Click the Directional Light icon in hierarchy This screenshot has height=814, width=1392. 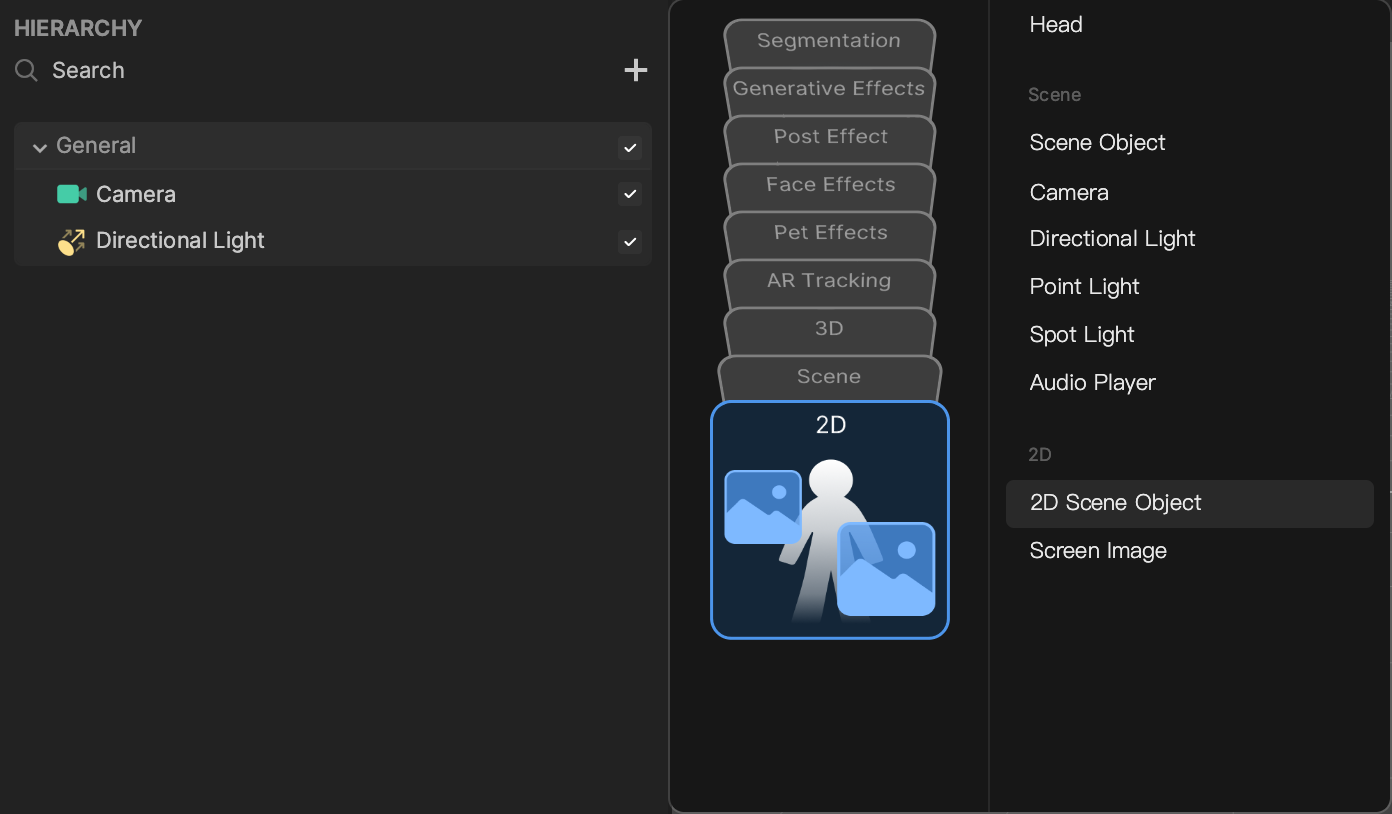pyautogui.click(x=71, y=241)
